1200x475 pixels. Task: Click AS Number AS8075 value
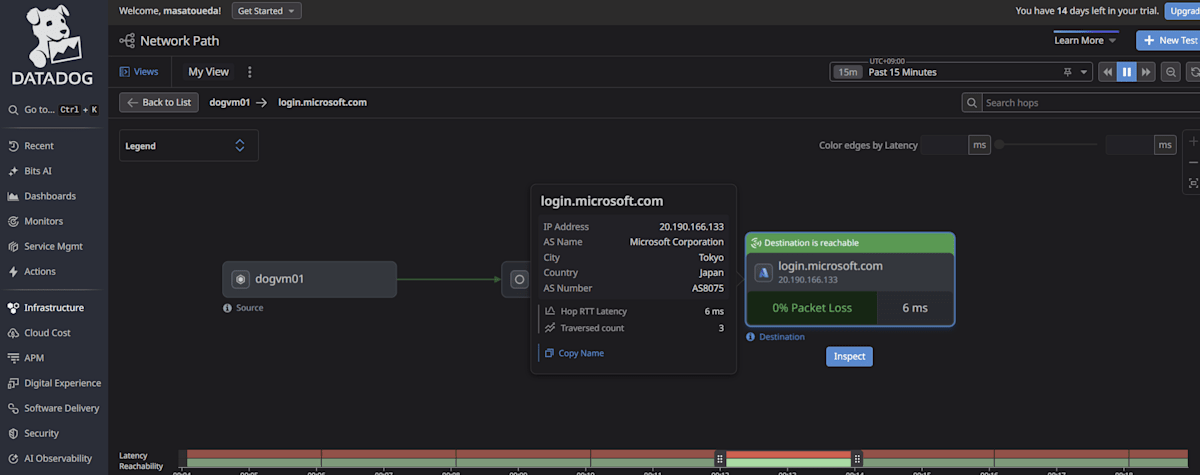coord(707,288)
